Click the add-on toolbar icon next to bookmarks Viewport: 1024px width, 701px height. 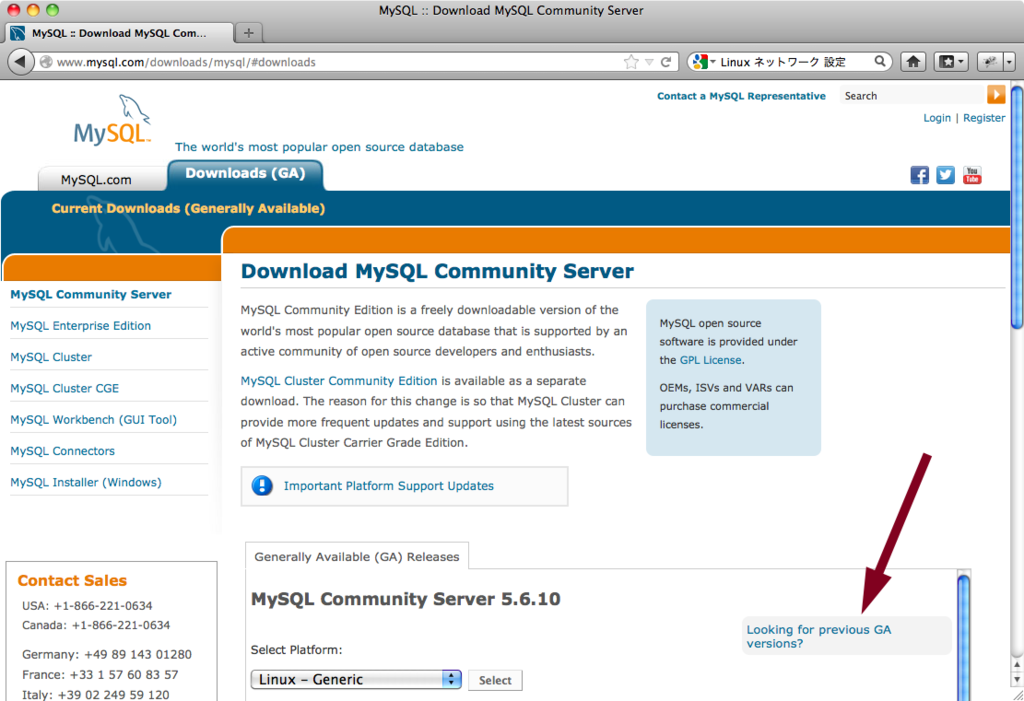(x=990, y=62)
